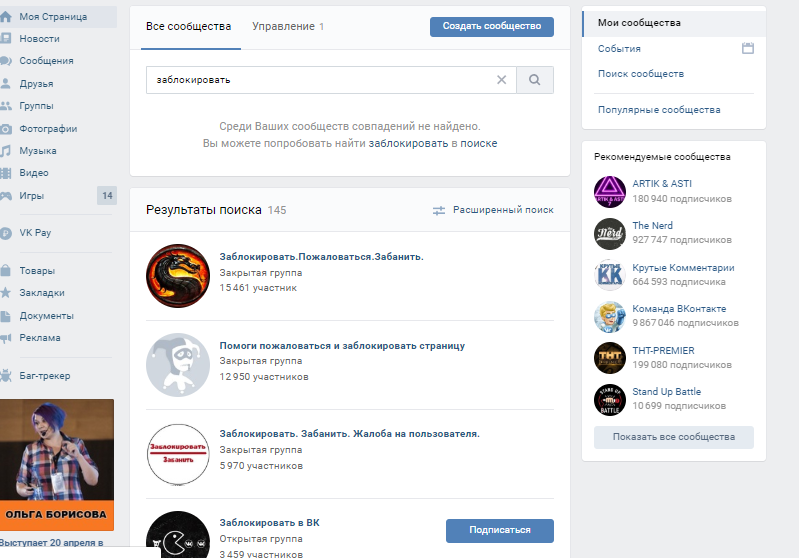Open the Заблокировать Забанить round logo

178,454
